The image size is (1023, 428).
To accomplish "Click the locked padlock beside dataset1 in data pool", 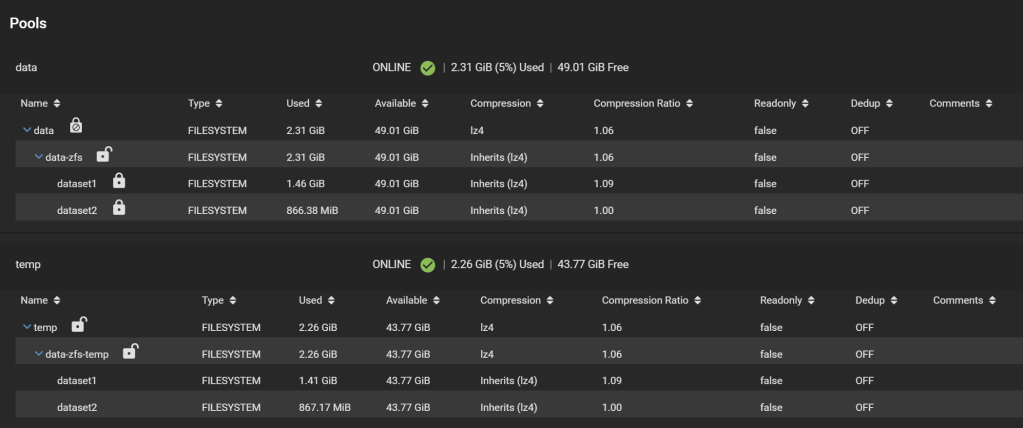I will (119, 181).
